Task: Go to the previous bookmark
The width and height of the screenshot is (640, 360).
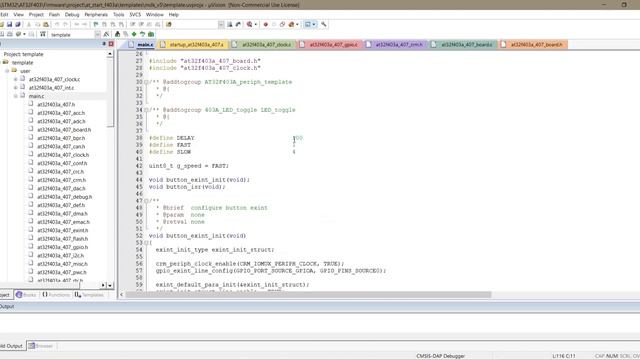Action: coord(104,24)
